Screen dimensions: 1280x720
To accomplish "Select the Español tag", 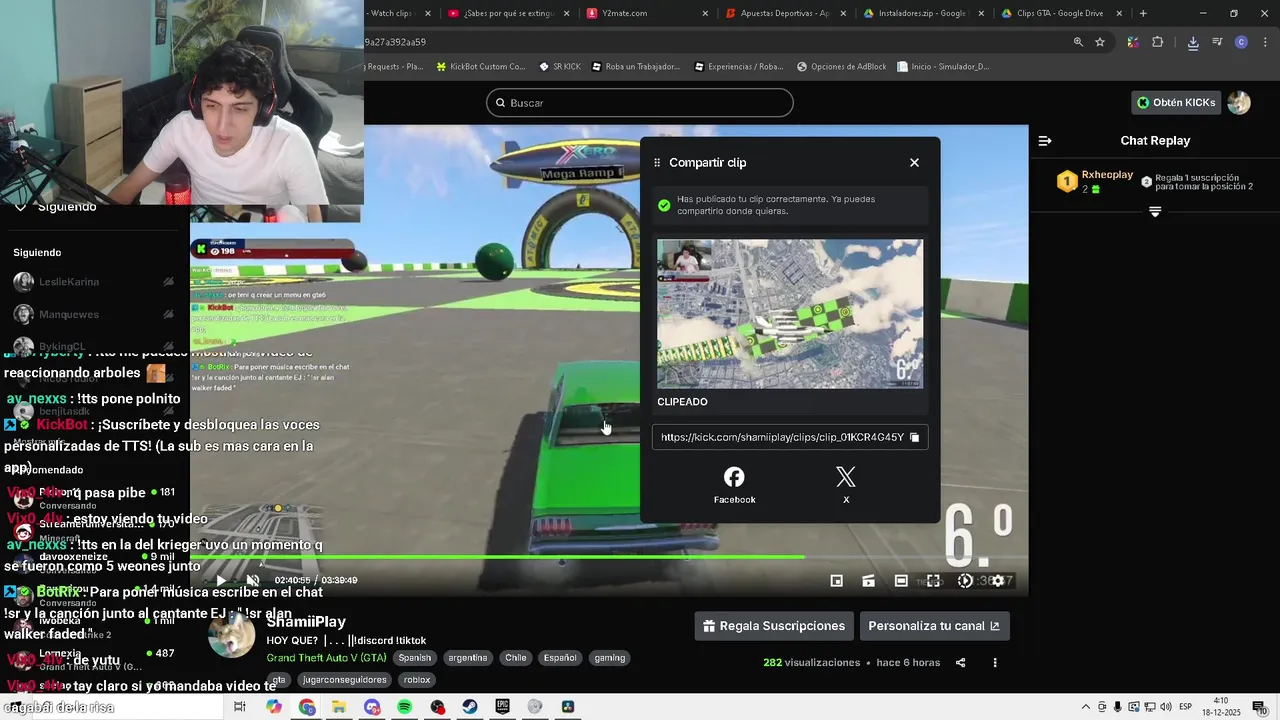I will [x=560, y=658].
